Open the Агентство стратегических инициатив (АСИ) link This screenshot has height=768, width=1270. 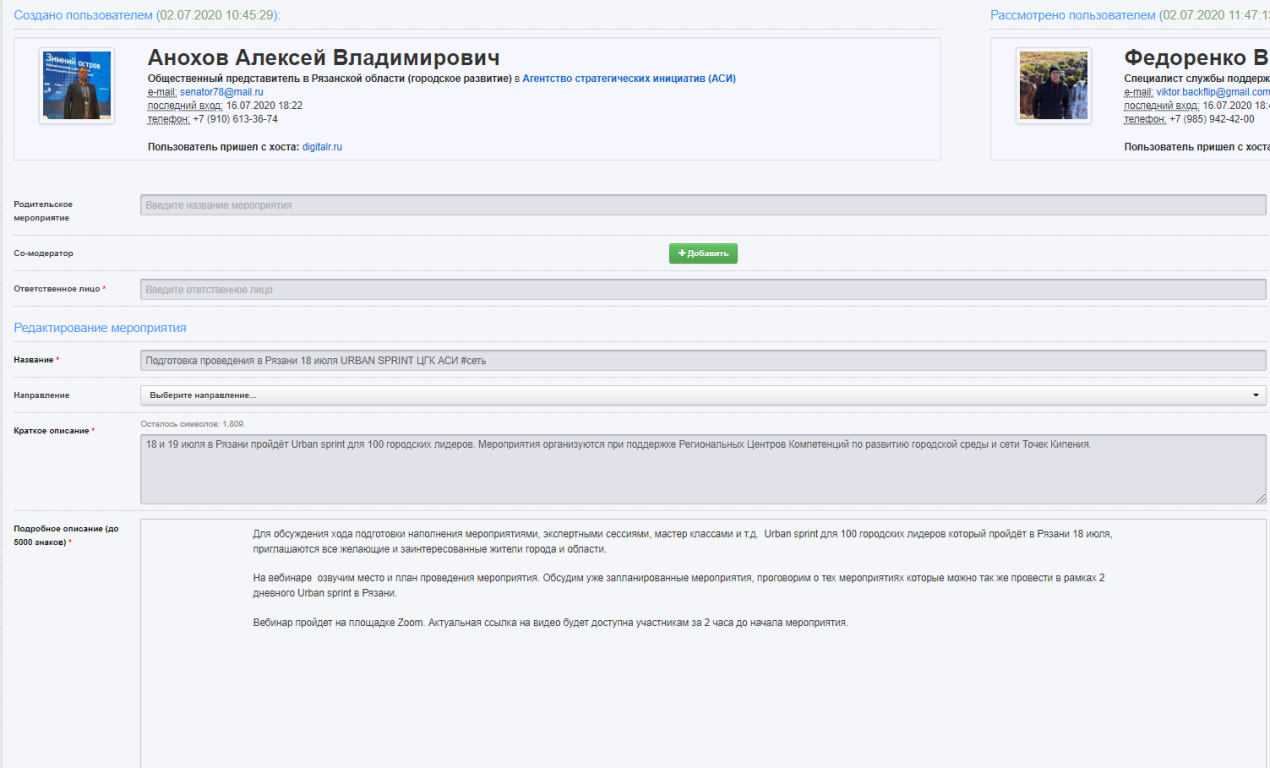click(628, 78)
